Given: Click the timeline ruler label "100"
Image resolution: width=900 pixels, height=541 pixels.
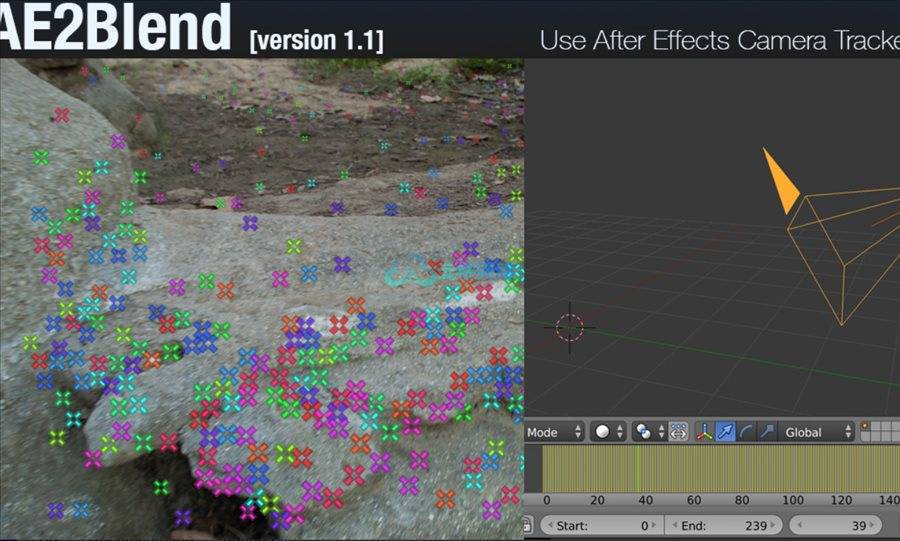Looking at the screenshot, I should point(793,500).
